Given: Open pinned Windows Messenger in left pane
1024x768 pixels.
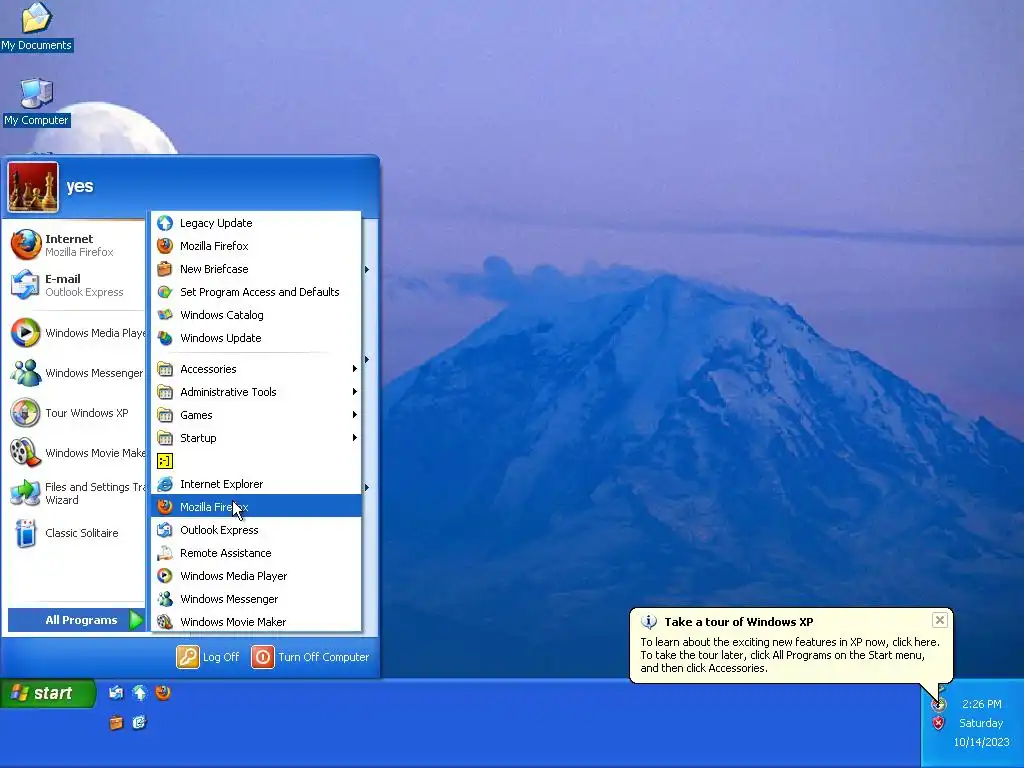Looking at the screenshot, I should [76, 373].
